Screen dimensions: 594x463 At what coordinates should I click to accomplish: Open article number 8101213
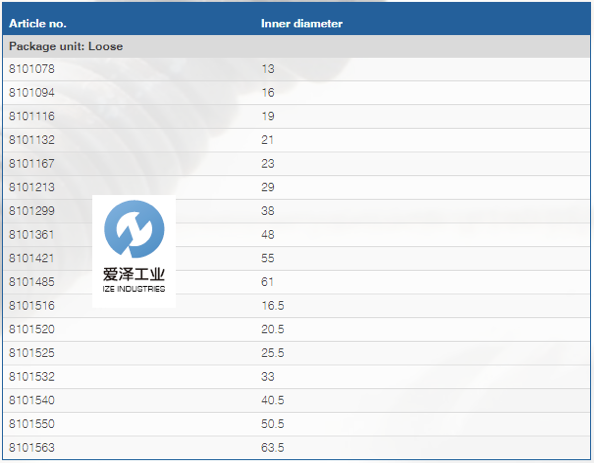pyautogui.click(x=32, y=187)
